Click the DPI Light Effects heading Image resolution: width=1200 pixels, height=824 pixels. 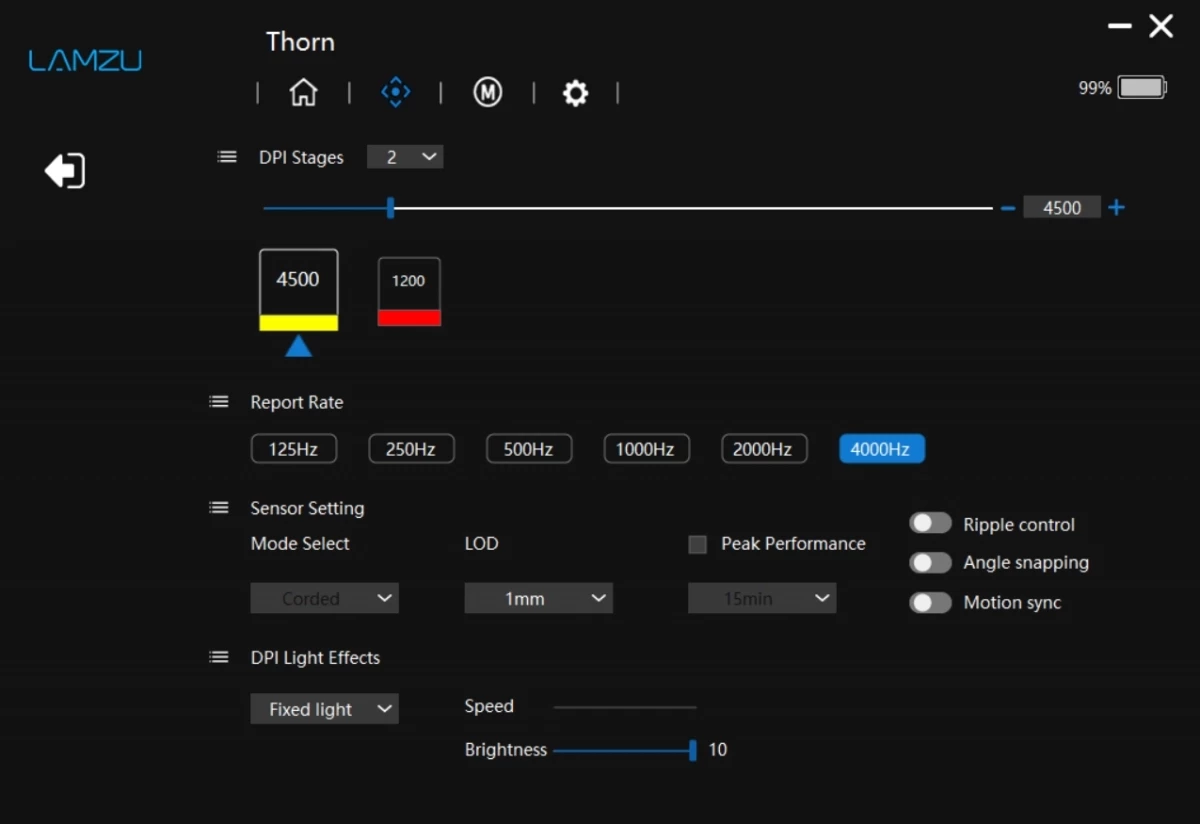click(x=315, y=657)
